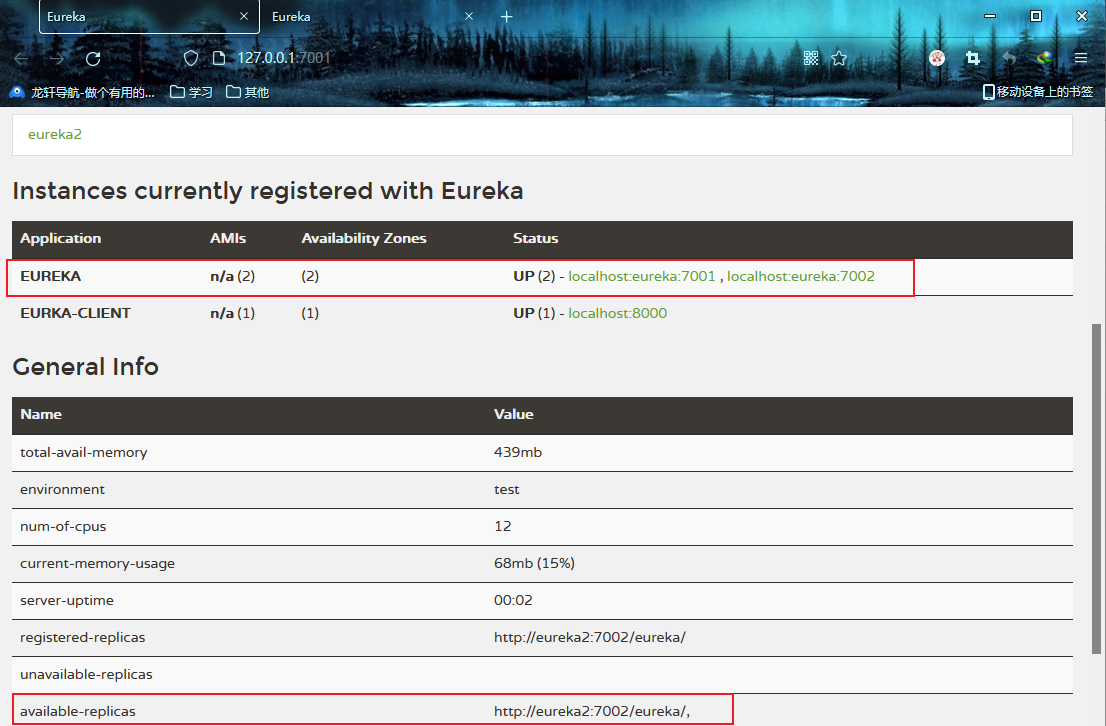Close the first Eureka tab
The image size is (1106, 726).
pyautogui.click(x=244, y=16)
